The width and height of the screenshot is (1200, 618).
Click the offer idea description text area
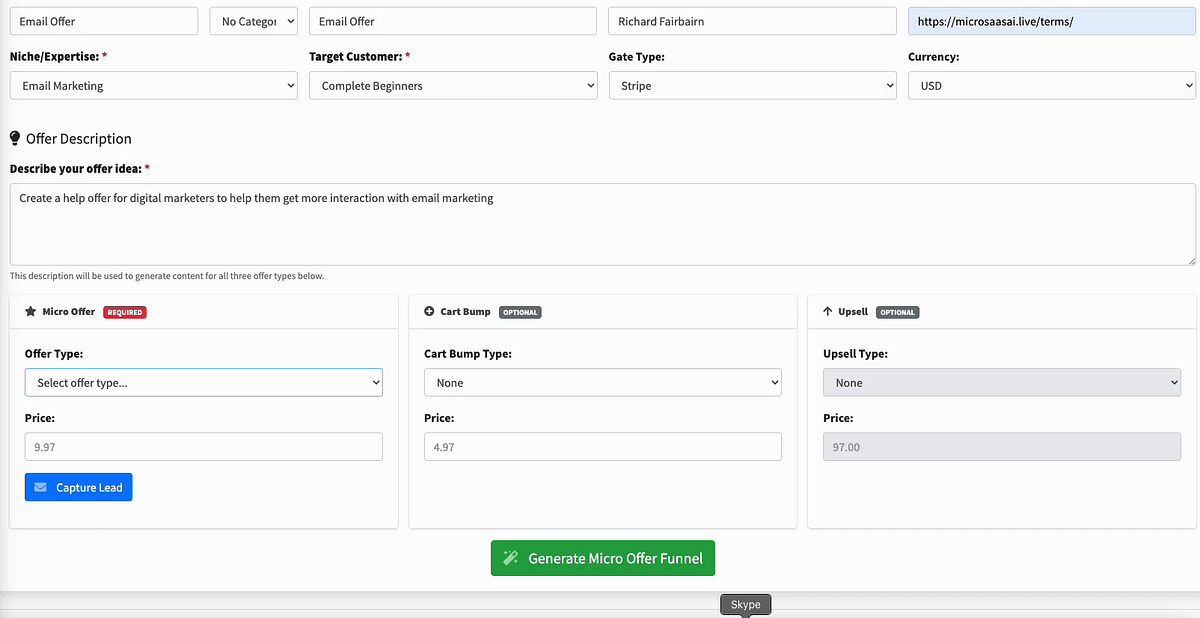[602, 224]
